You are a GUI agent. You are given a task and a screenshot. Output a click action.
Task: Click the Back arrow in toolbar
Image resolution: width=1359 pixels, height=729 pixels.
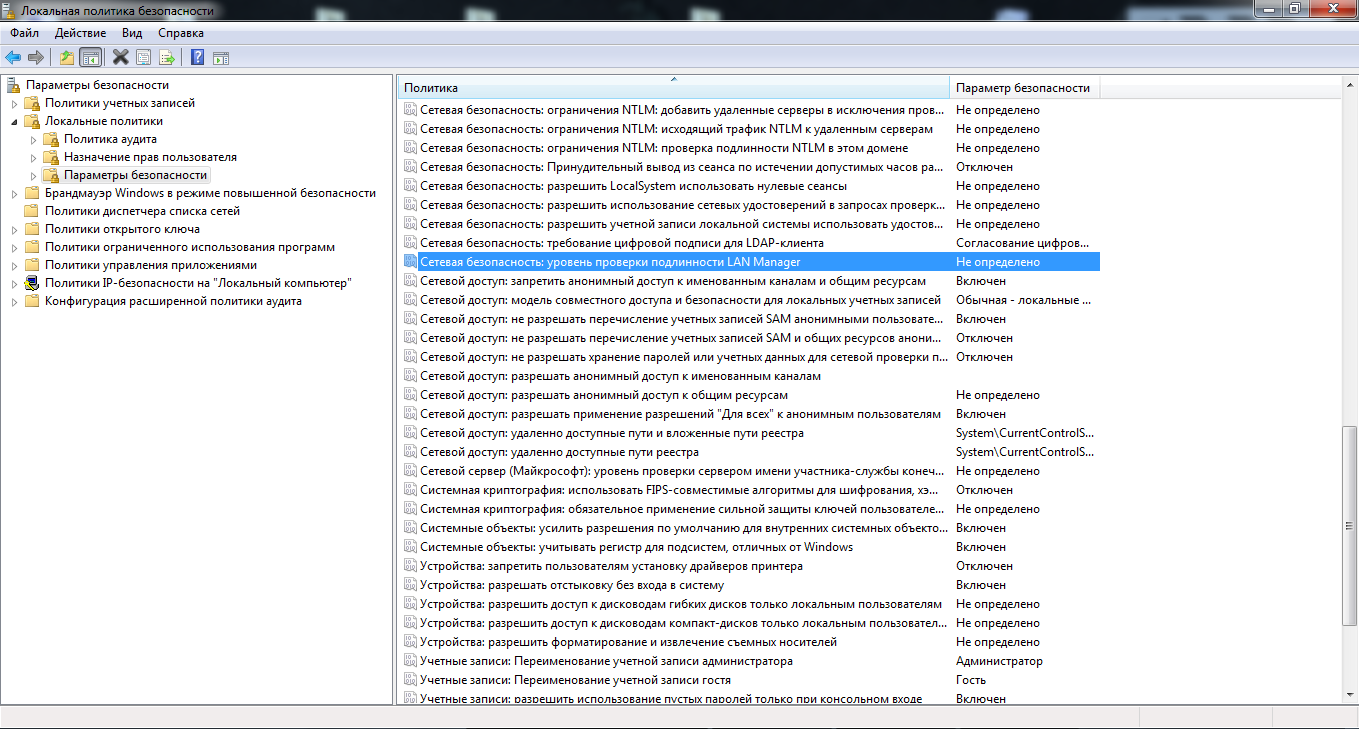click(x=13, y=57)
